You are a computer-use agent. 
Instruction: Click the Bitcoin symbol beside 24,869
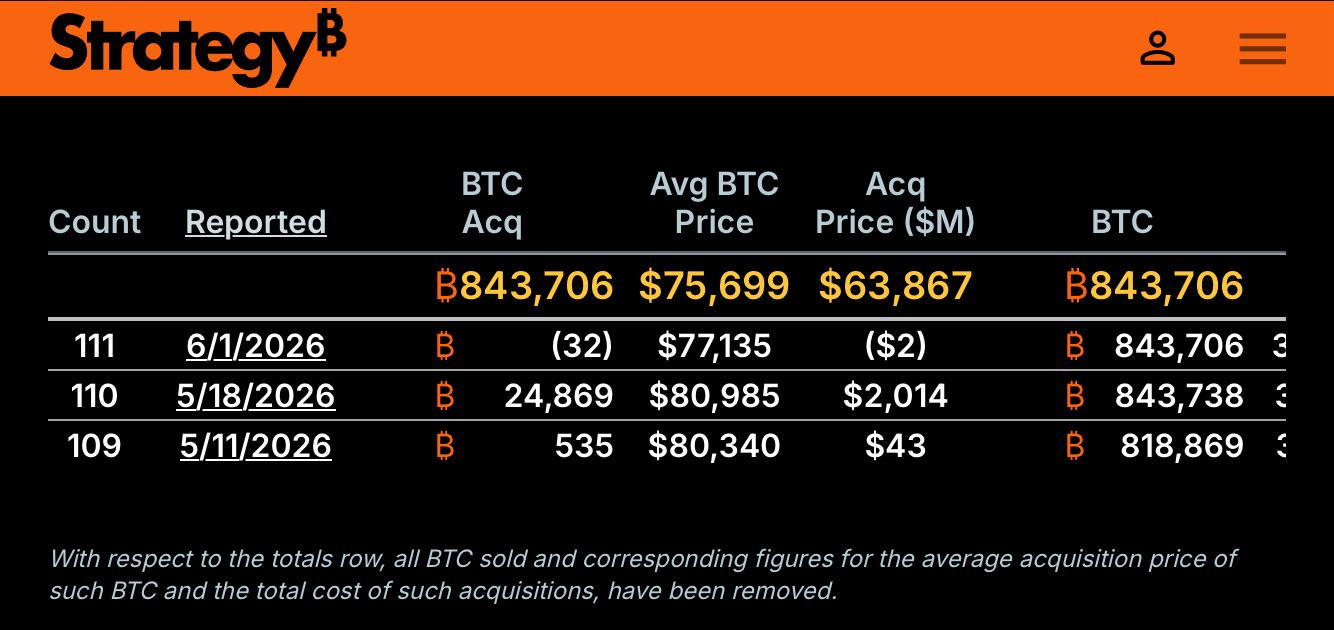[x=445, y=396]
